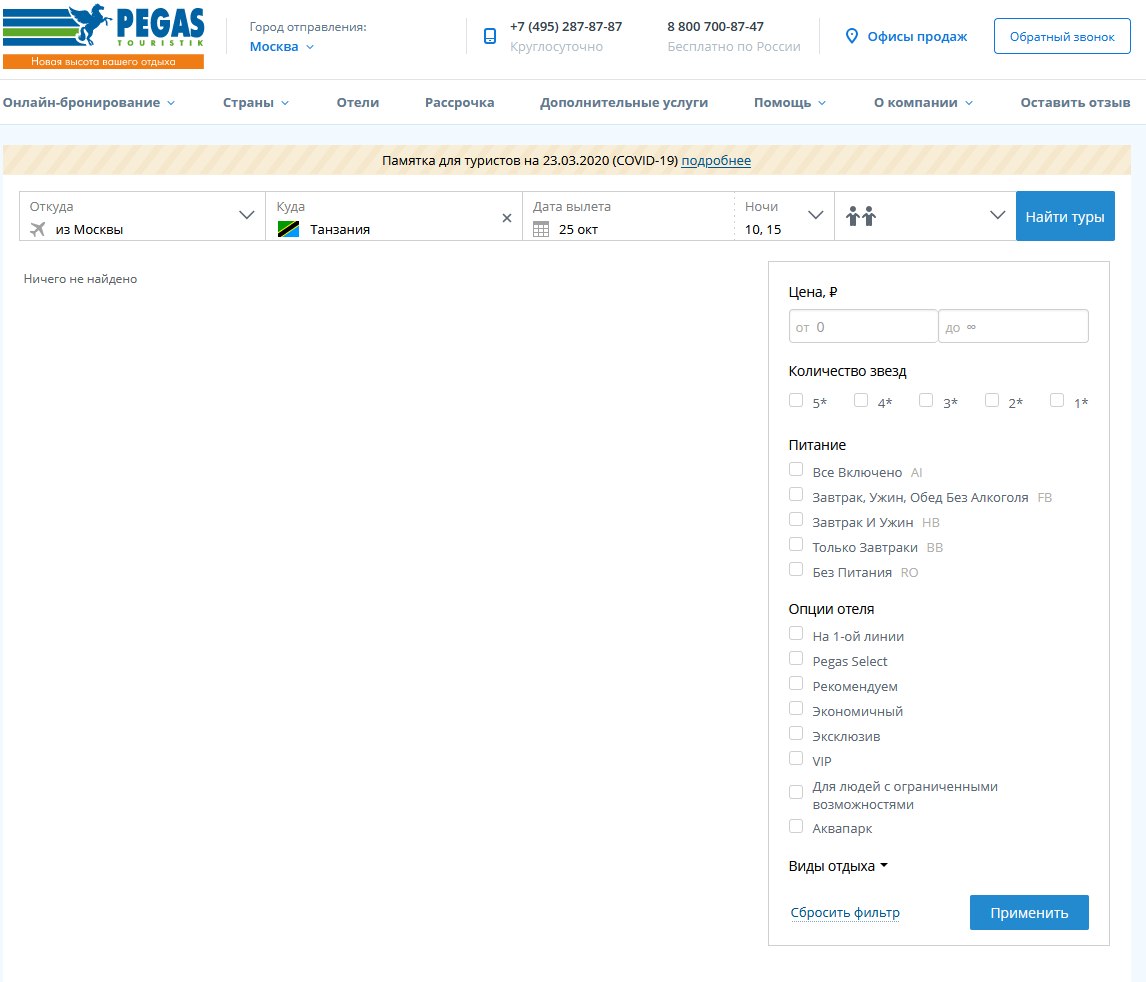Click the +7 (495) 287-87-87 phone number
The width and height of the screenshot is (1146, 982).
point(566,26)
